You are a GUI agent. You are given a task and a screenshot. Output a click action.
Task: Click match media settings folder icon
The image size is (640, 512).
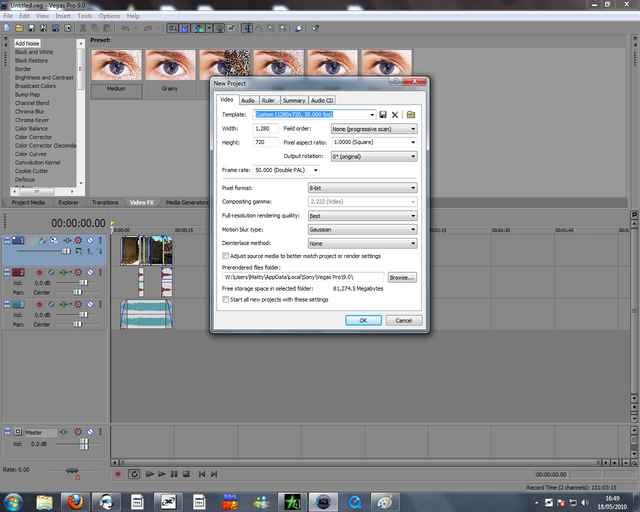411,115
